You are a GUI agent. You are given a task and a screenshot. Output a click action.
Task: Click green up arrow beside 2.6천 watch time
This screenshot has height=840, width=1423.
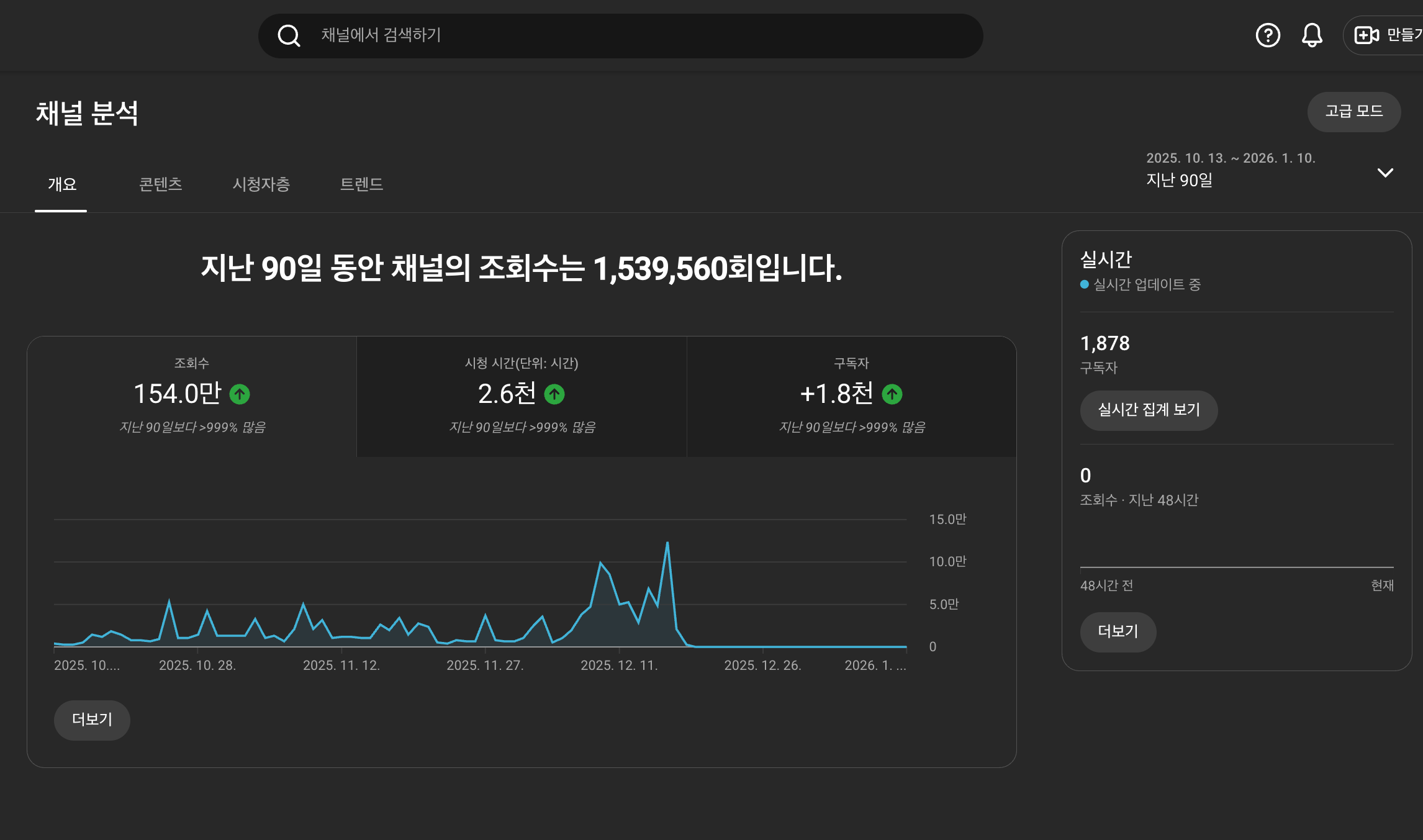[554, 394]
